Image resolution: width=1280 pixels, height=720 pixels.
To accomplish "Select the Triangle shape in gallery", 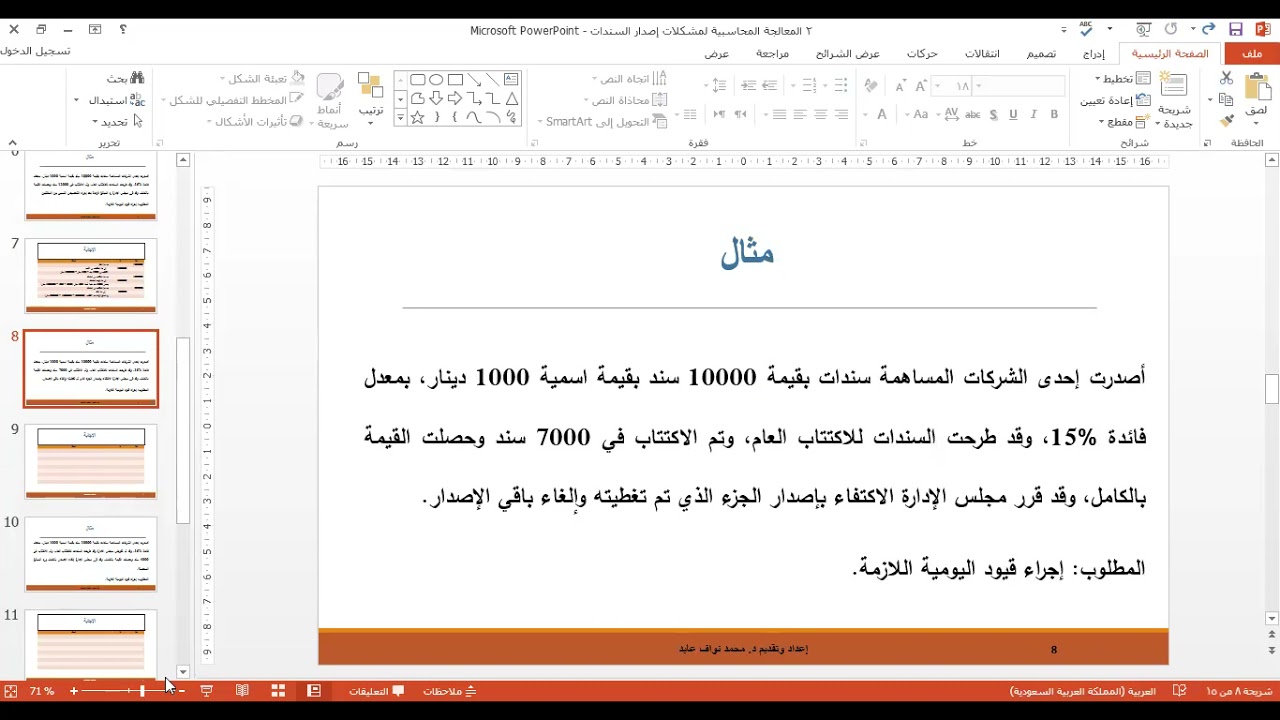I will [511, 98].
